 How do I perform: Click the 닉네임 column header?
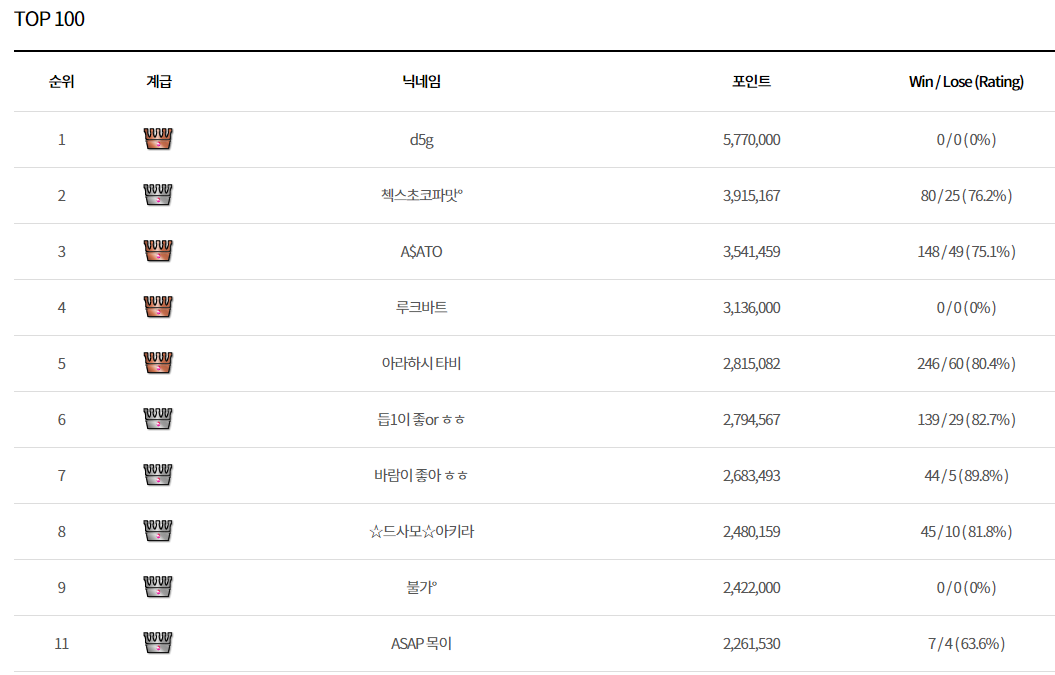[x=421, y=82]
